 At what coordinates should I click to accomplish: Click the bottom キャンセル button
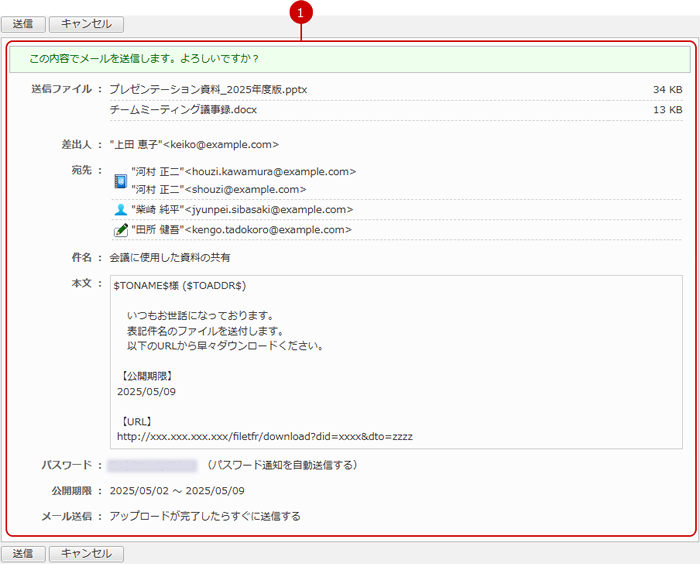[86, 554]
